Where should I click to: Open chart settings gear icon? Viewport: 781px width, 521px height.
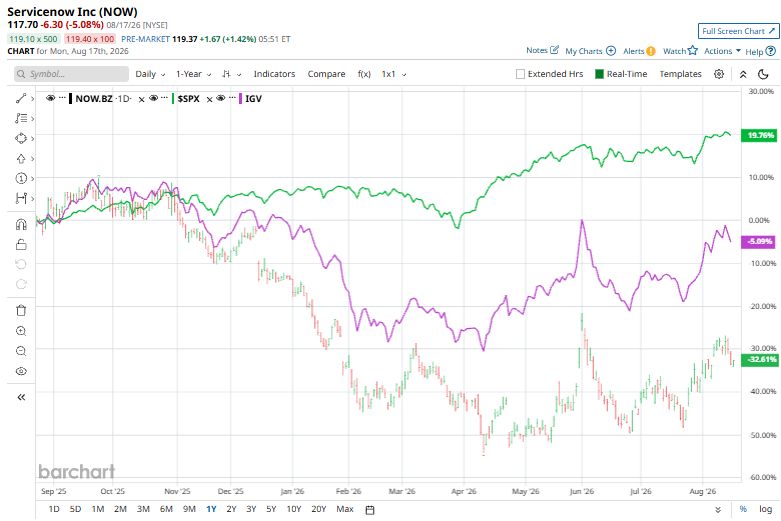click(719, 74)
